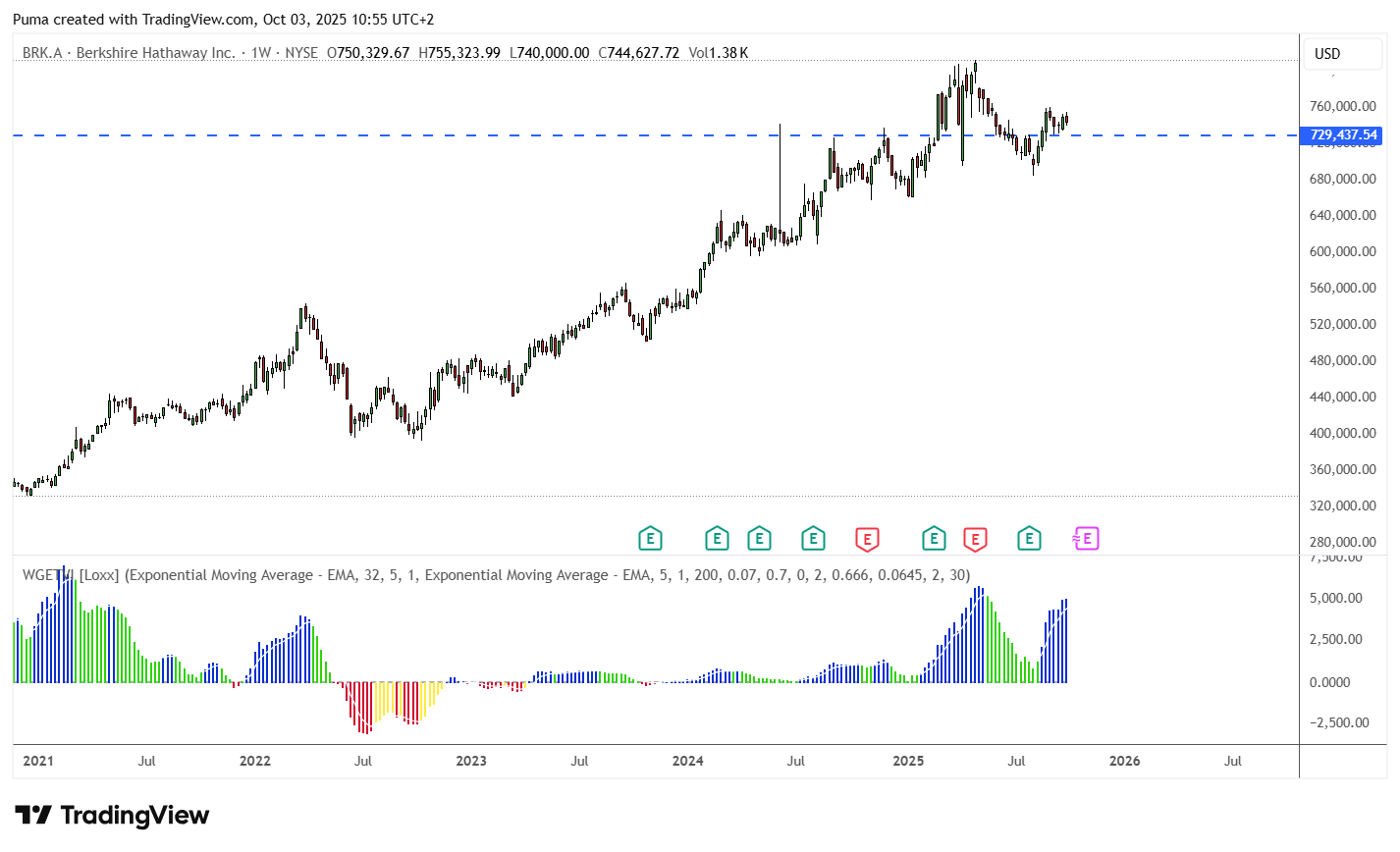Click the open value O750,329.67
Viewport: 1400px width, 852px height.
(x=368, y=53)
